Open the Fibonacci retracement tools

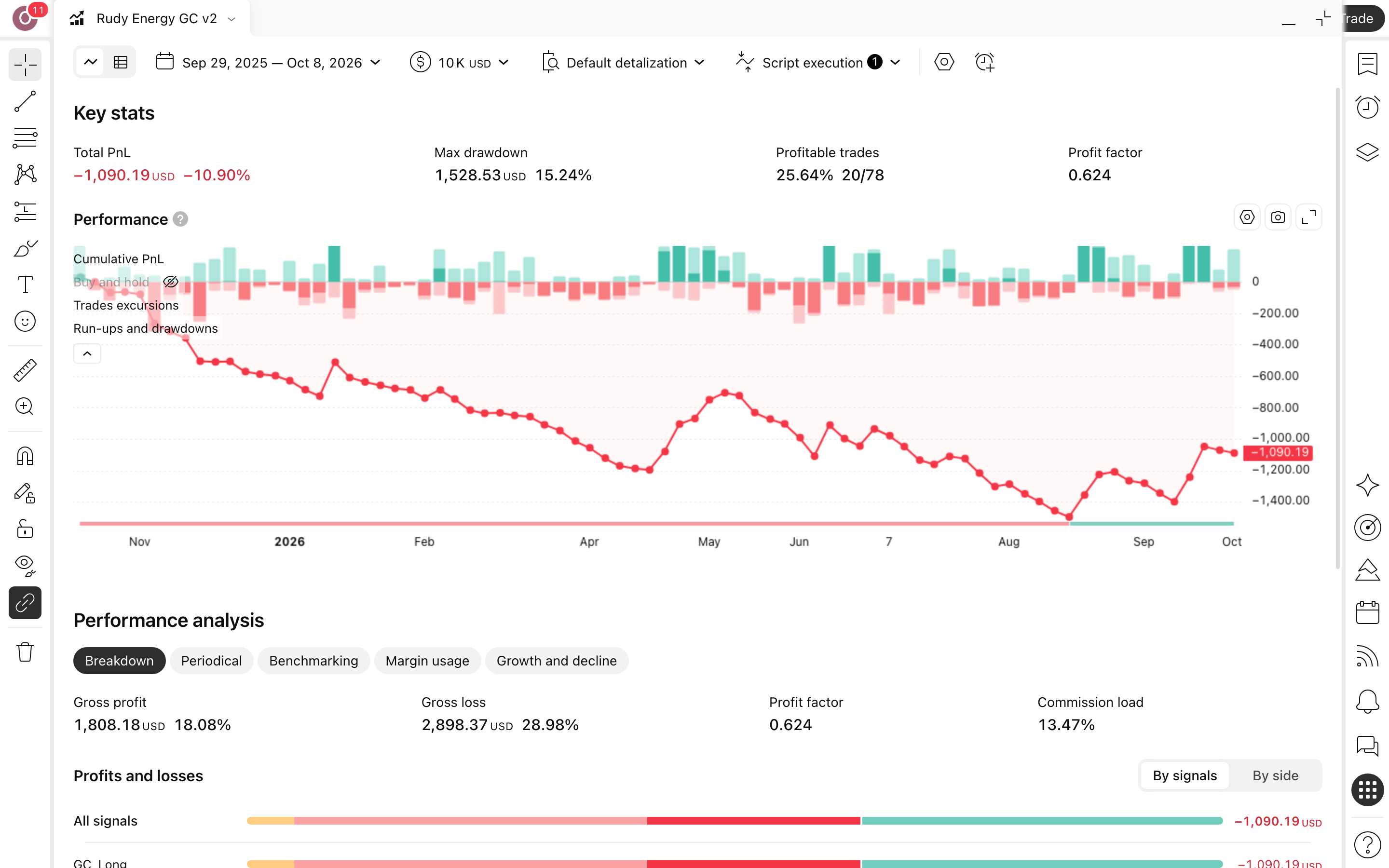click(25, 138)
